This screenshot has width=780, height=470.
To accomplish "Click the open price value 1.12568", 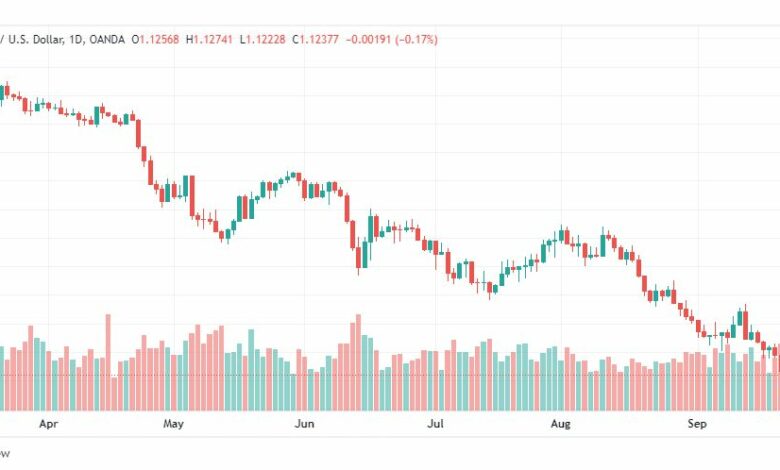I will [x=159, y=39].
